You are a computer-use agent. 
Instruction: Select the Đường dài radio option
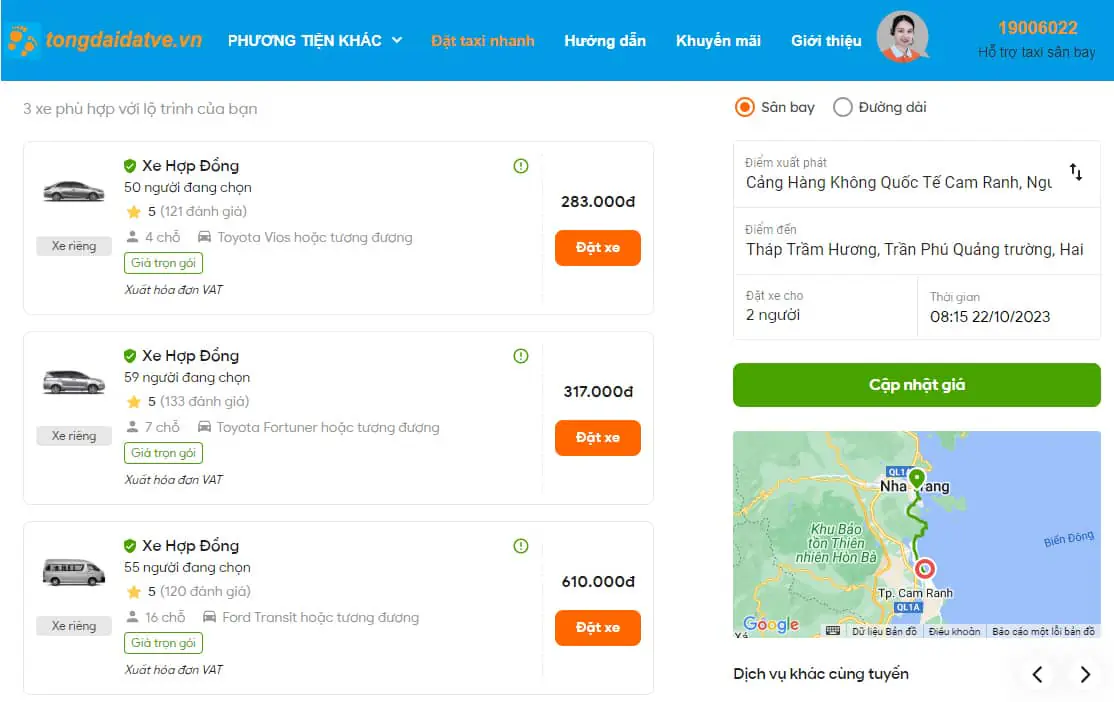point(843,107)
